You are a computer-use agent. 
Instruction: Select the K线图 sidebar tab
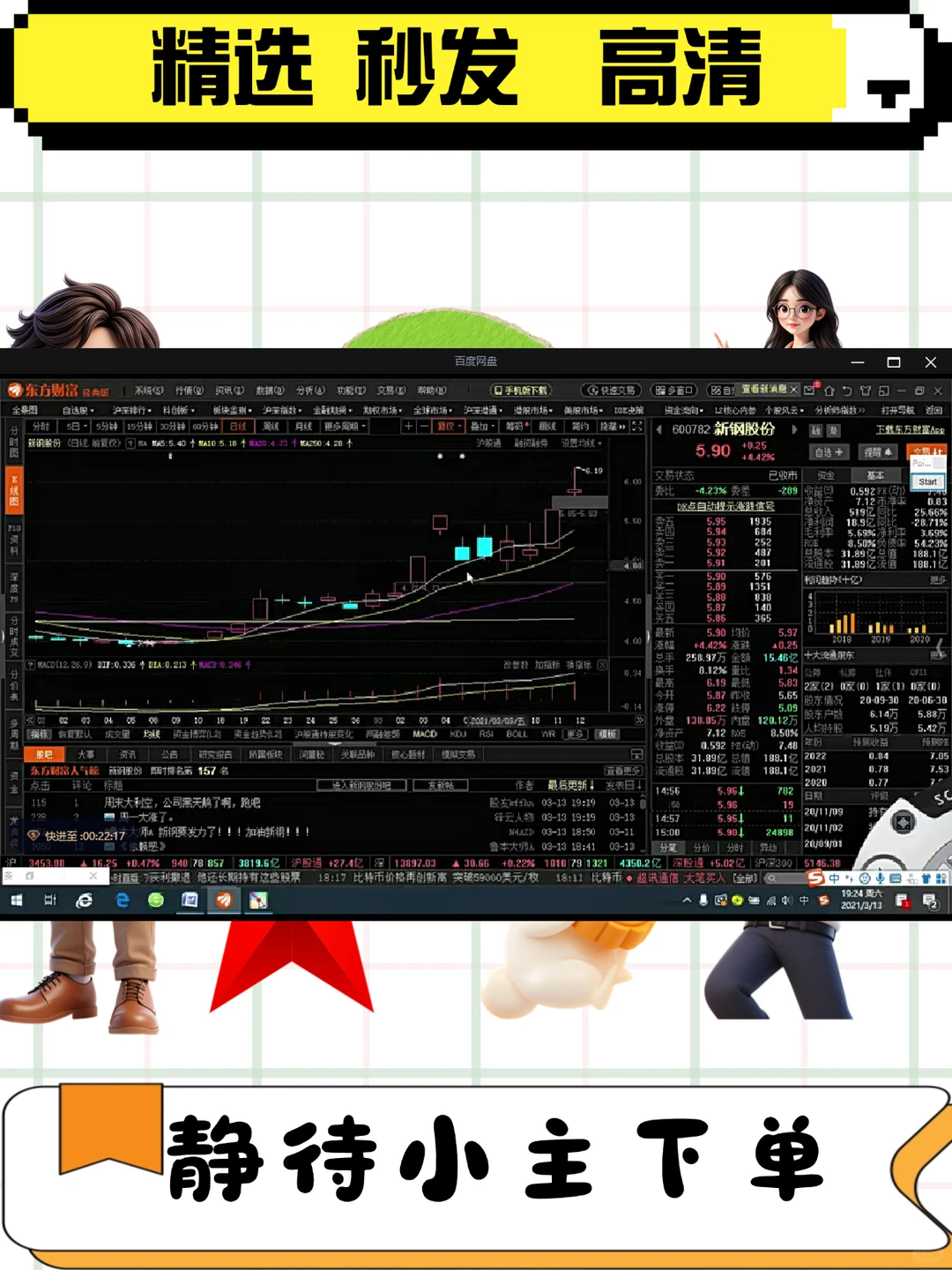14,489
